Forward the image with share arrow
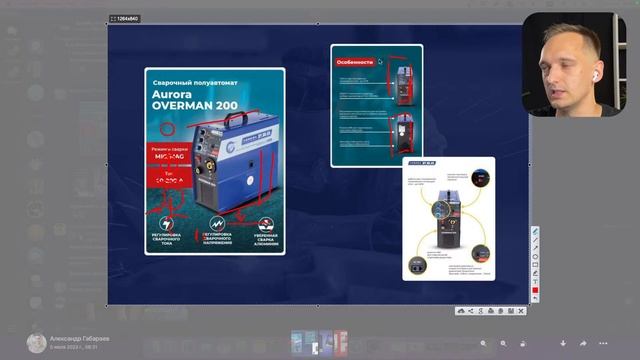 (x=583, y=344)
